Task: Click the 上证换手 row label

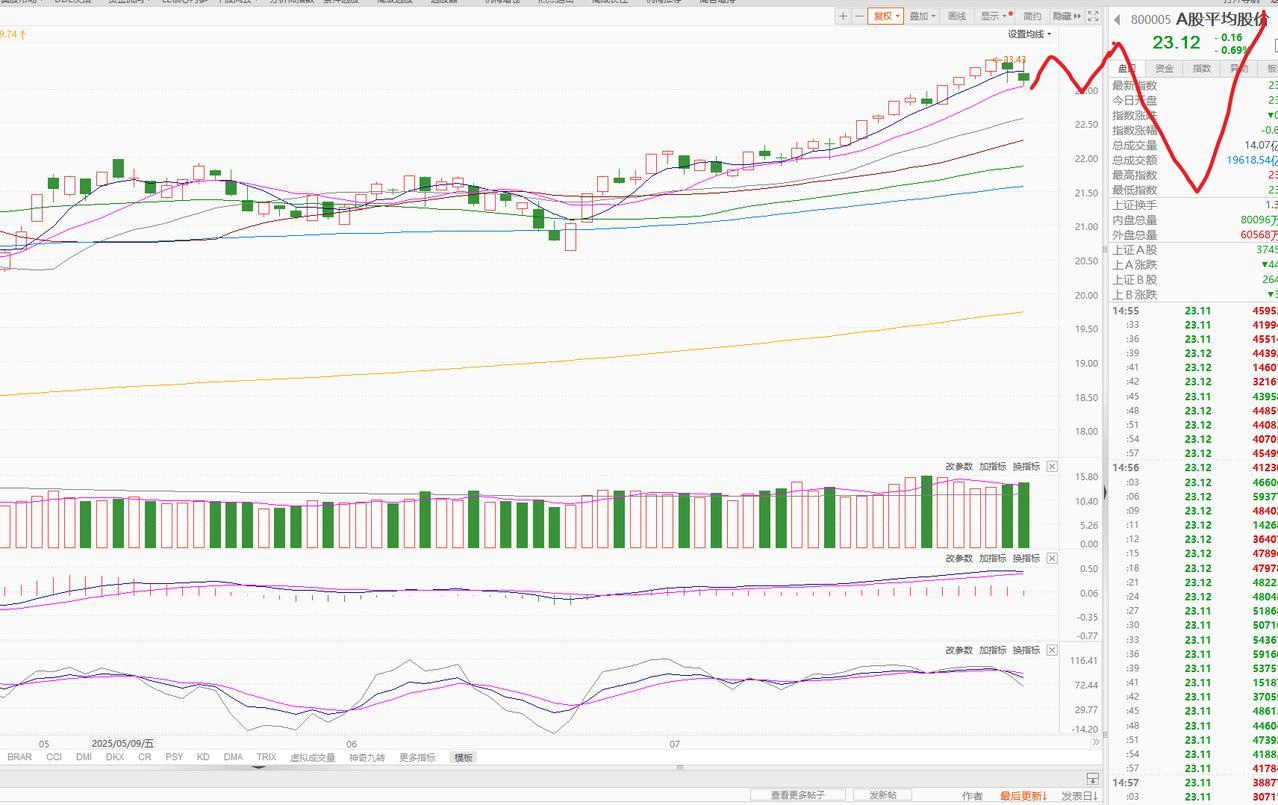Action: [1134, 205]
